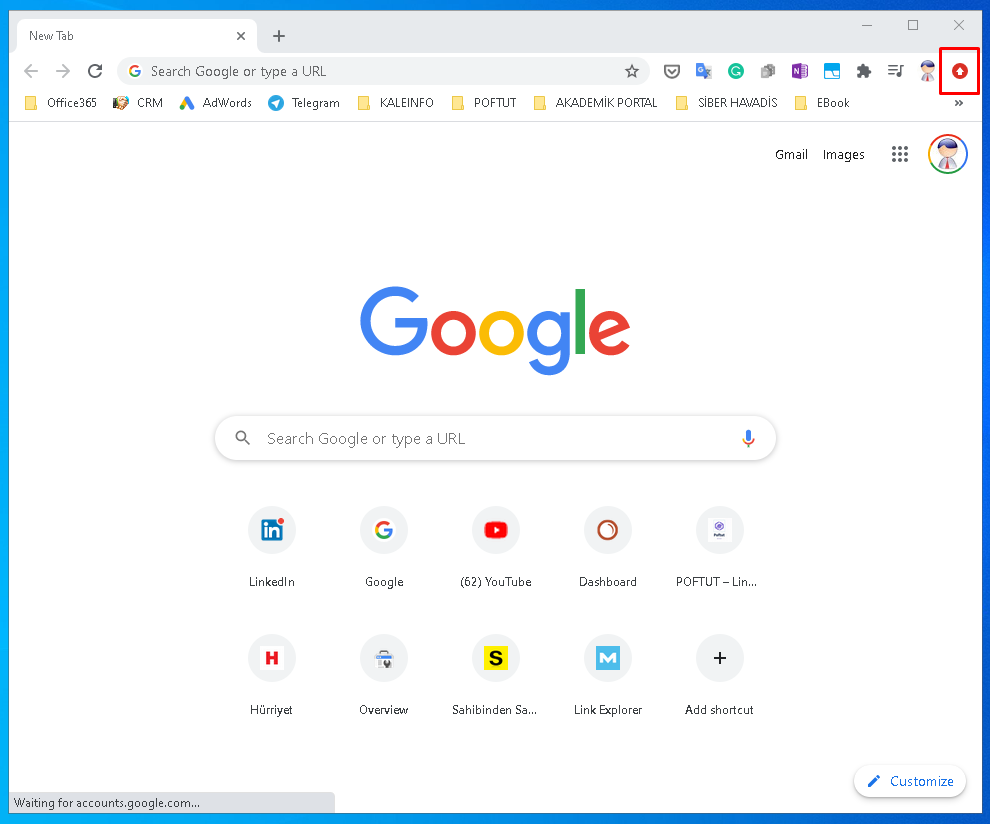Go back using the back arrow
990x824 pixels.
coord(31,71)
